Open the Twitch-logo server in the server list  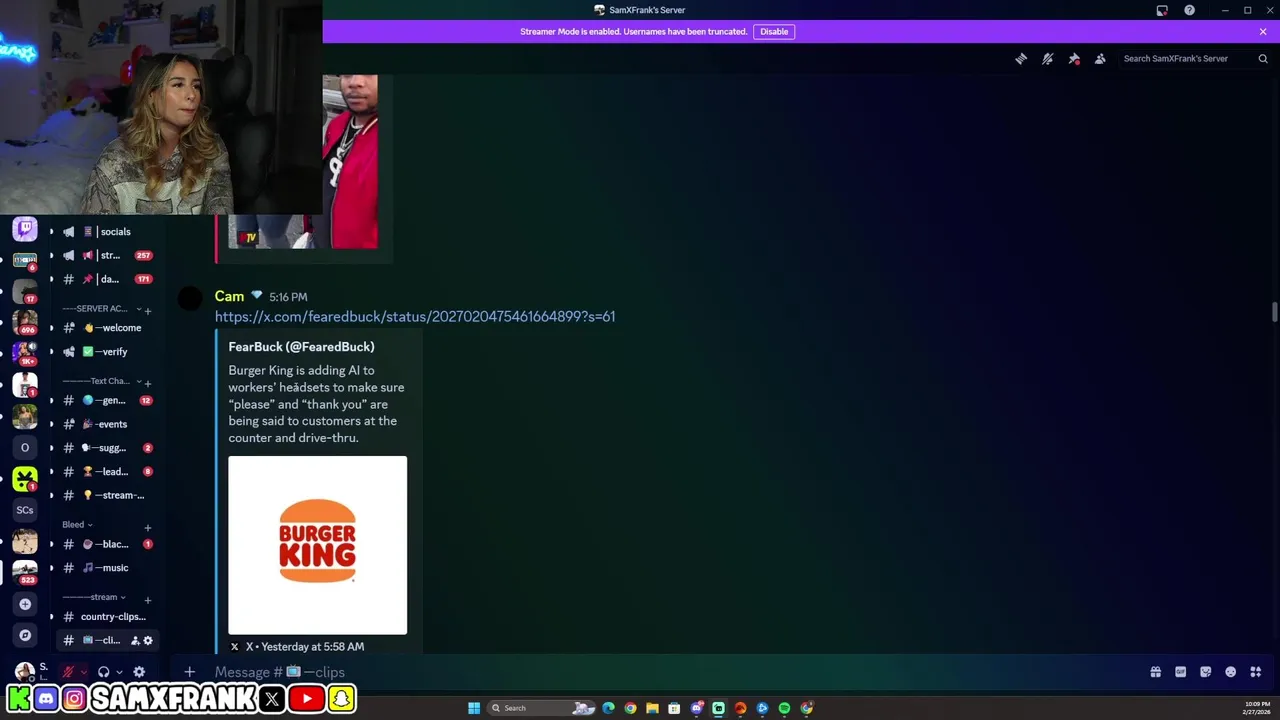click(25, 229)
